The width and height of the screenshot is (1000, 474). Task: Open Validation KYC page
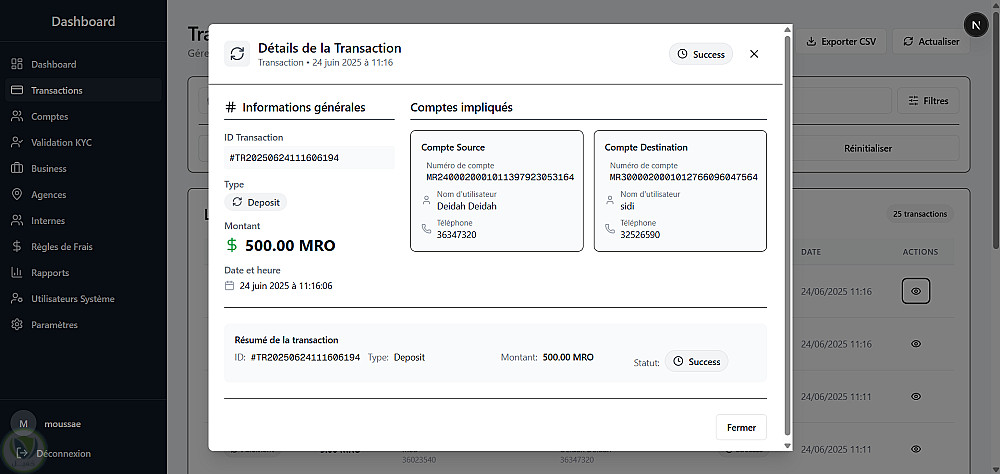(x=83, y=142)
